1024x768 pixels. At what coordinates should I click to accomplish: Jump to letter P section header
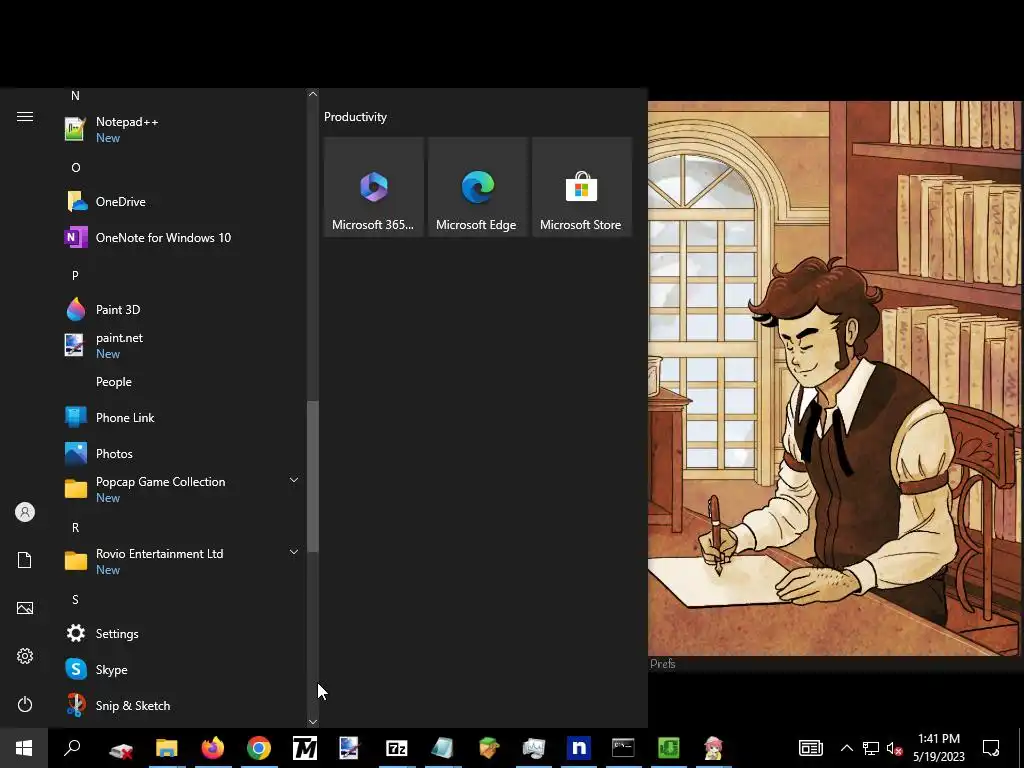pyautogui.click(x=75, y=276)
